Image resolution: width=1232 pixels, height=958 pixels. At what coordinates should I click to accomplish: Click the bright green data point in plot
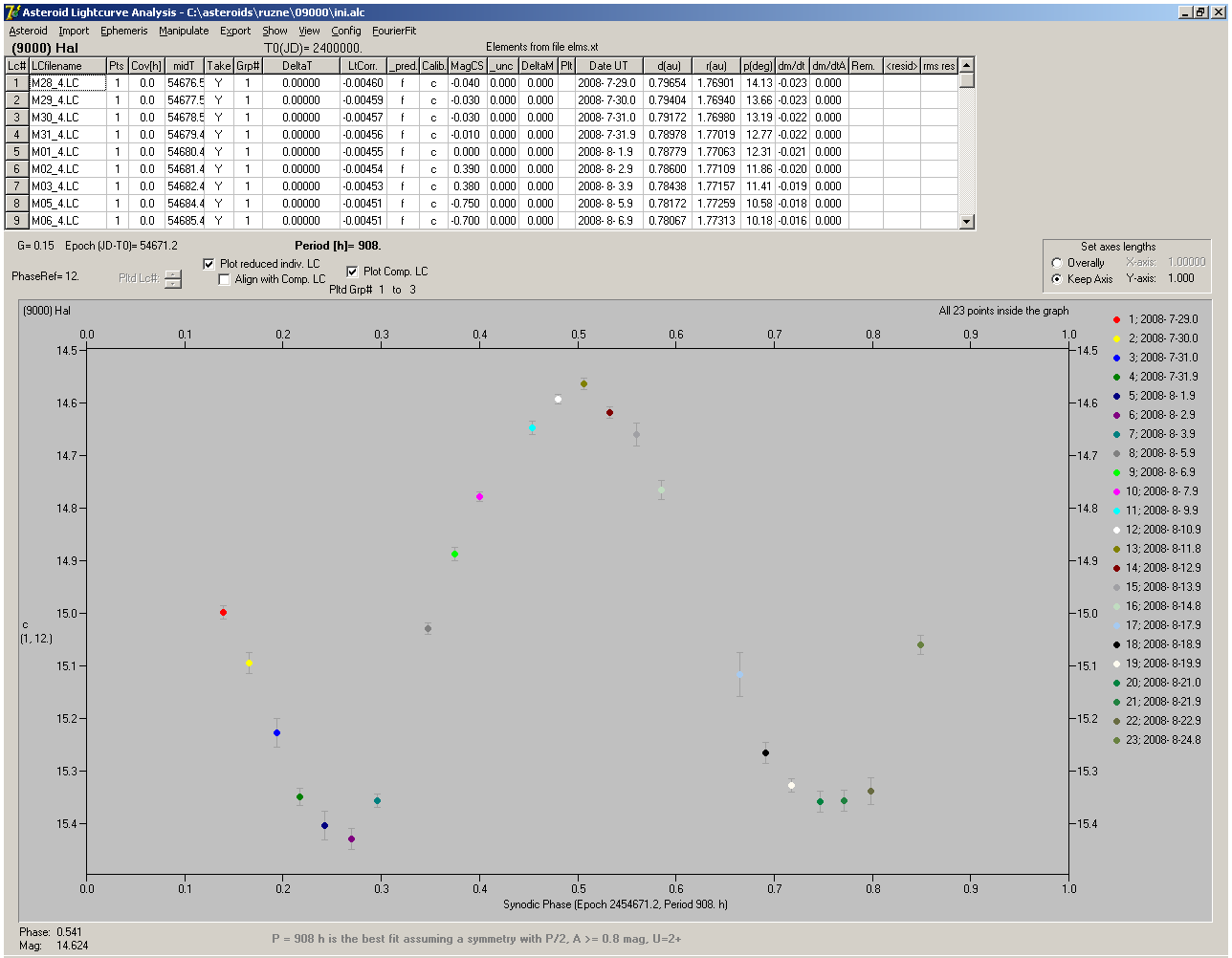[x=454, y=554]
